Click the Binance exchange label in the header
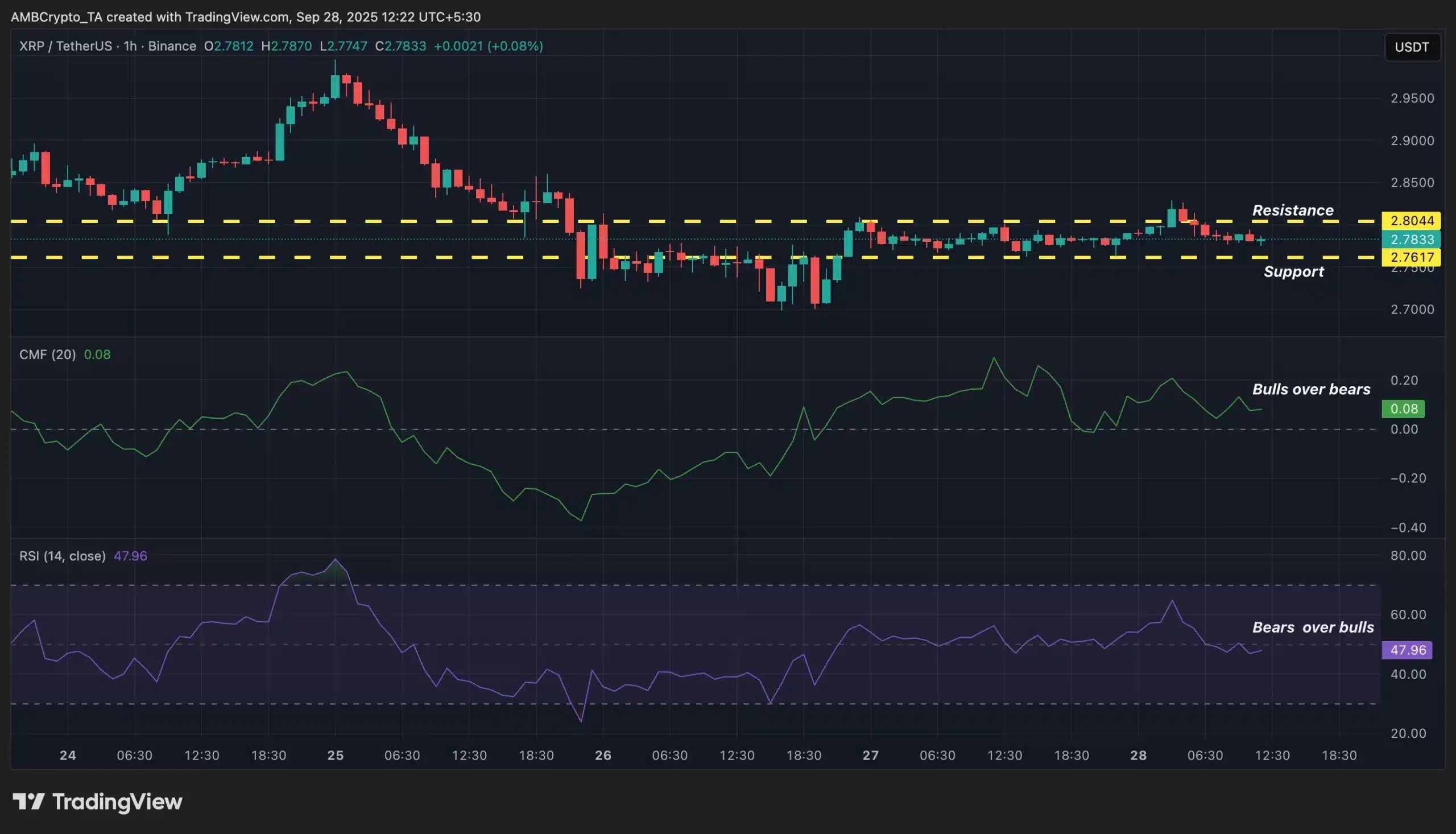The height and width of the screenshot is (834, 1456). point(172,47)
